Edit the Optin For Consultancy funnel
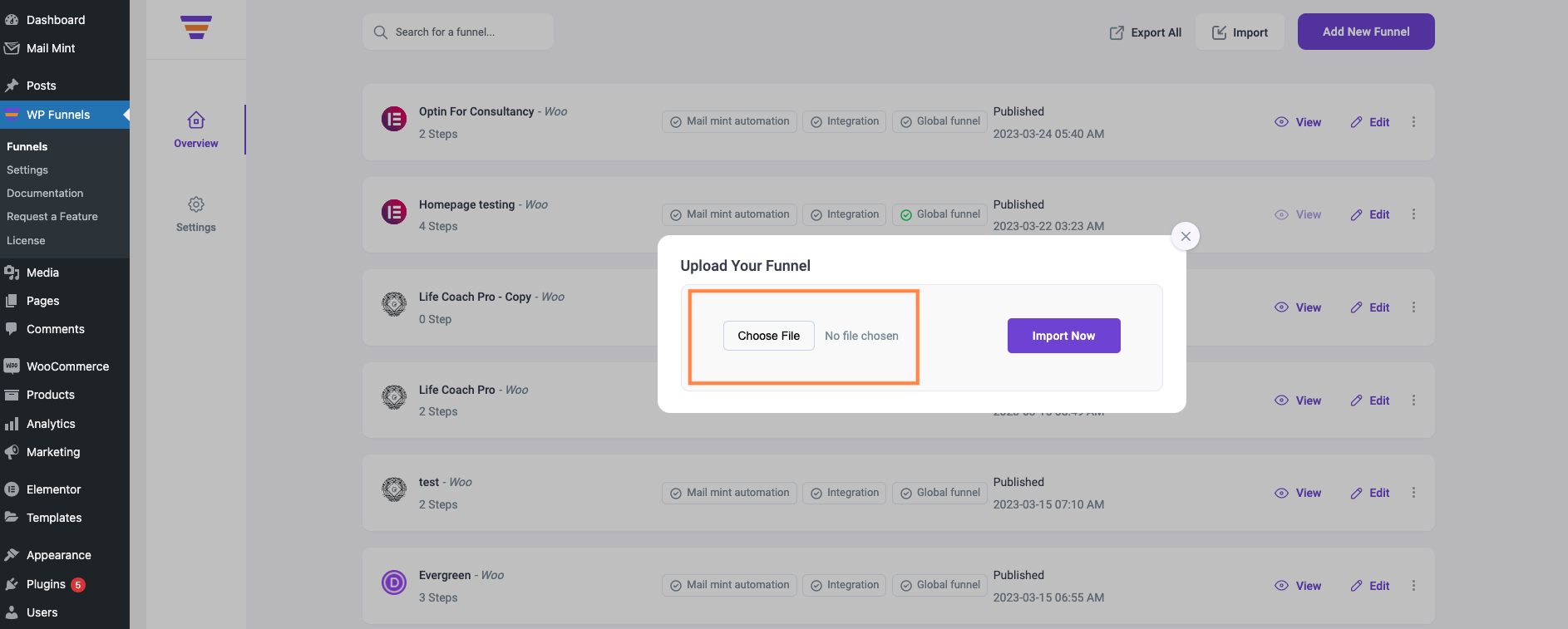The width and height of the screenshot is (1568, 629). [1370, 122]
